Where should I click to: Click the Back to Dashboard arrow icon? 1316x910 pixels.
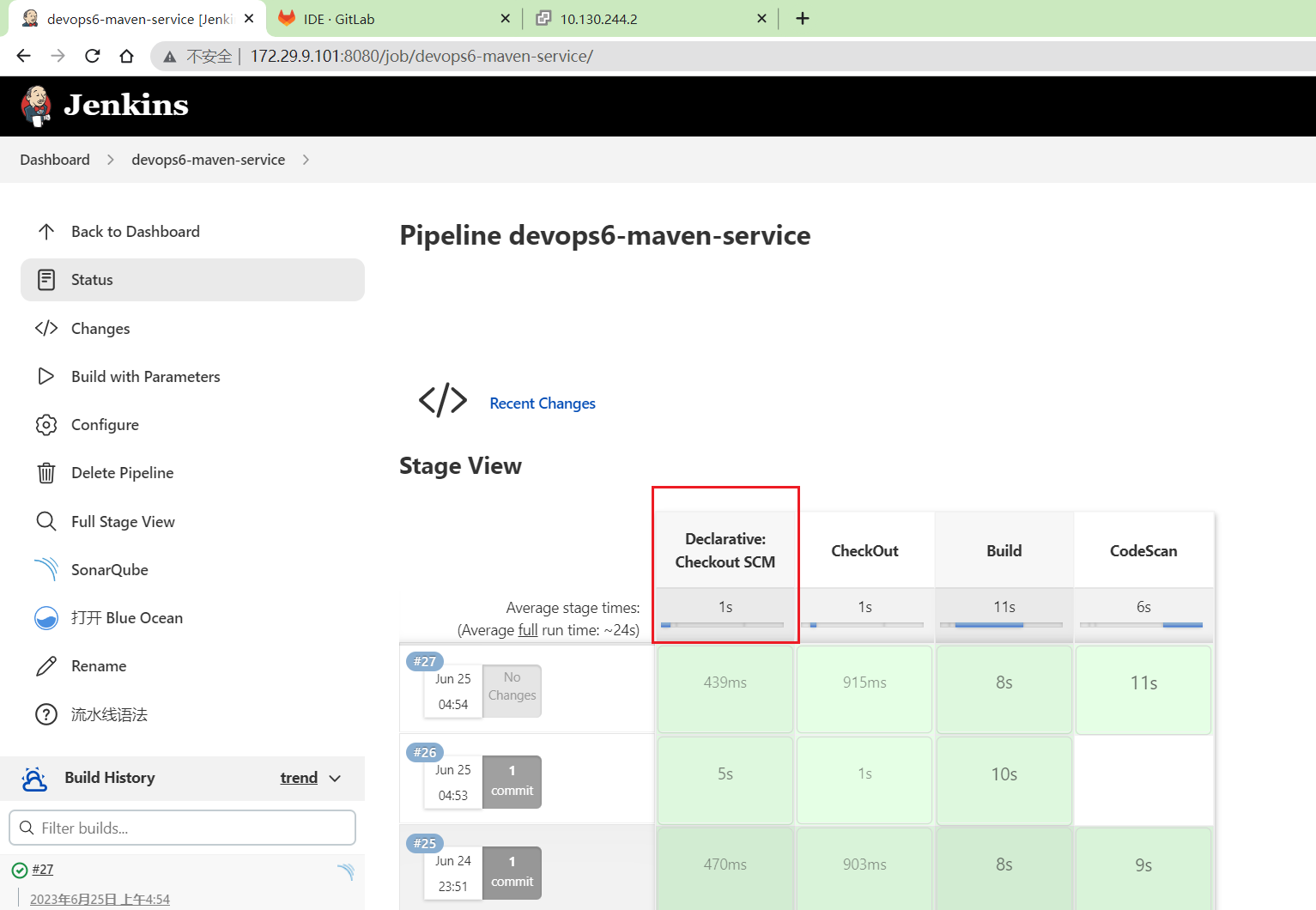click(x=46, y=232)
